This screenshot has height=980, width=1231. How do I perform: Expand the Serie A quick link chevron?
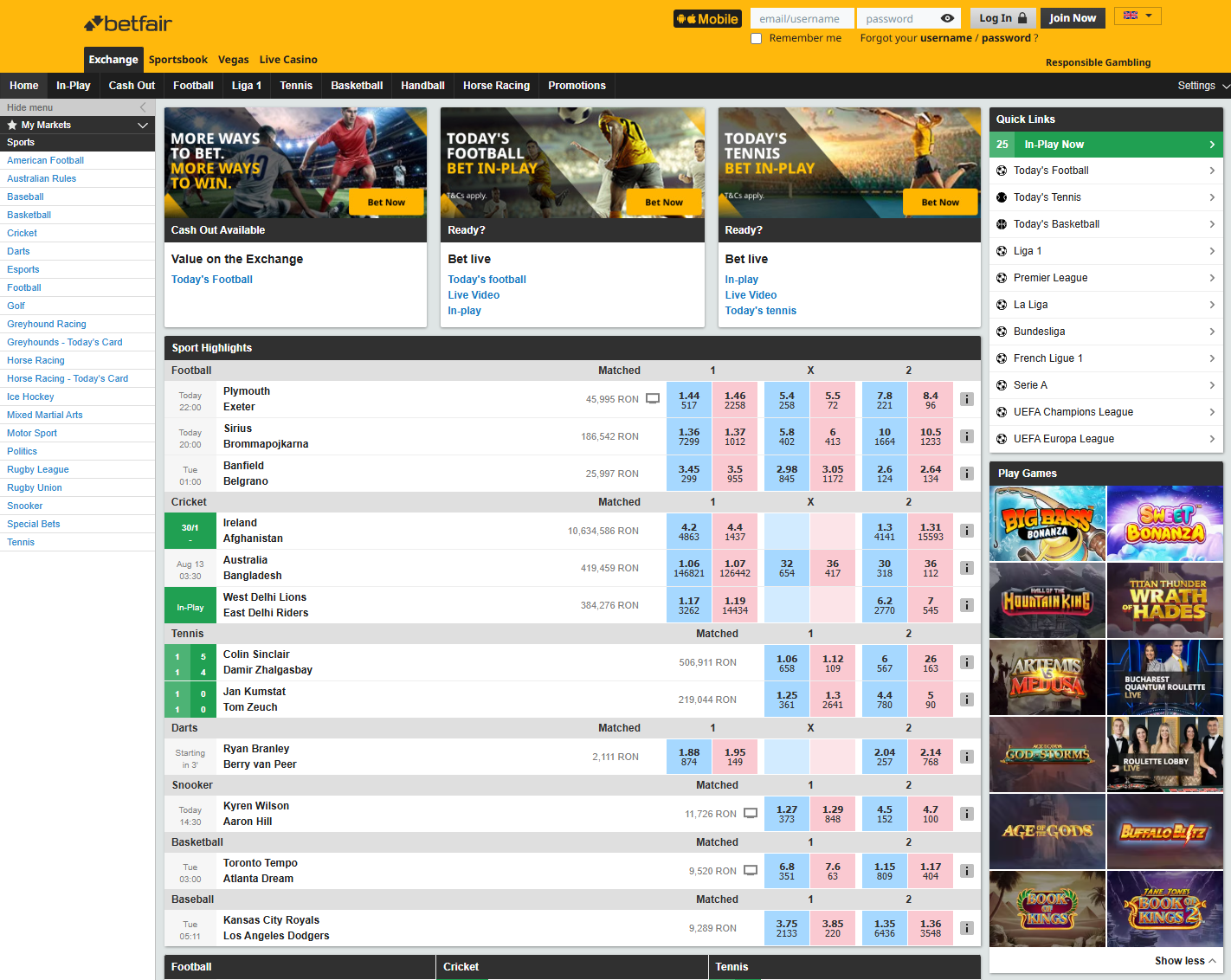pyautogui.click(x=1212, y=385)
